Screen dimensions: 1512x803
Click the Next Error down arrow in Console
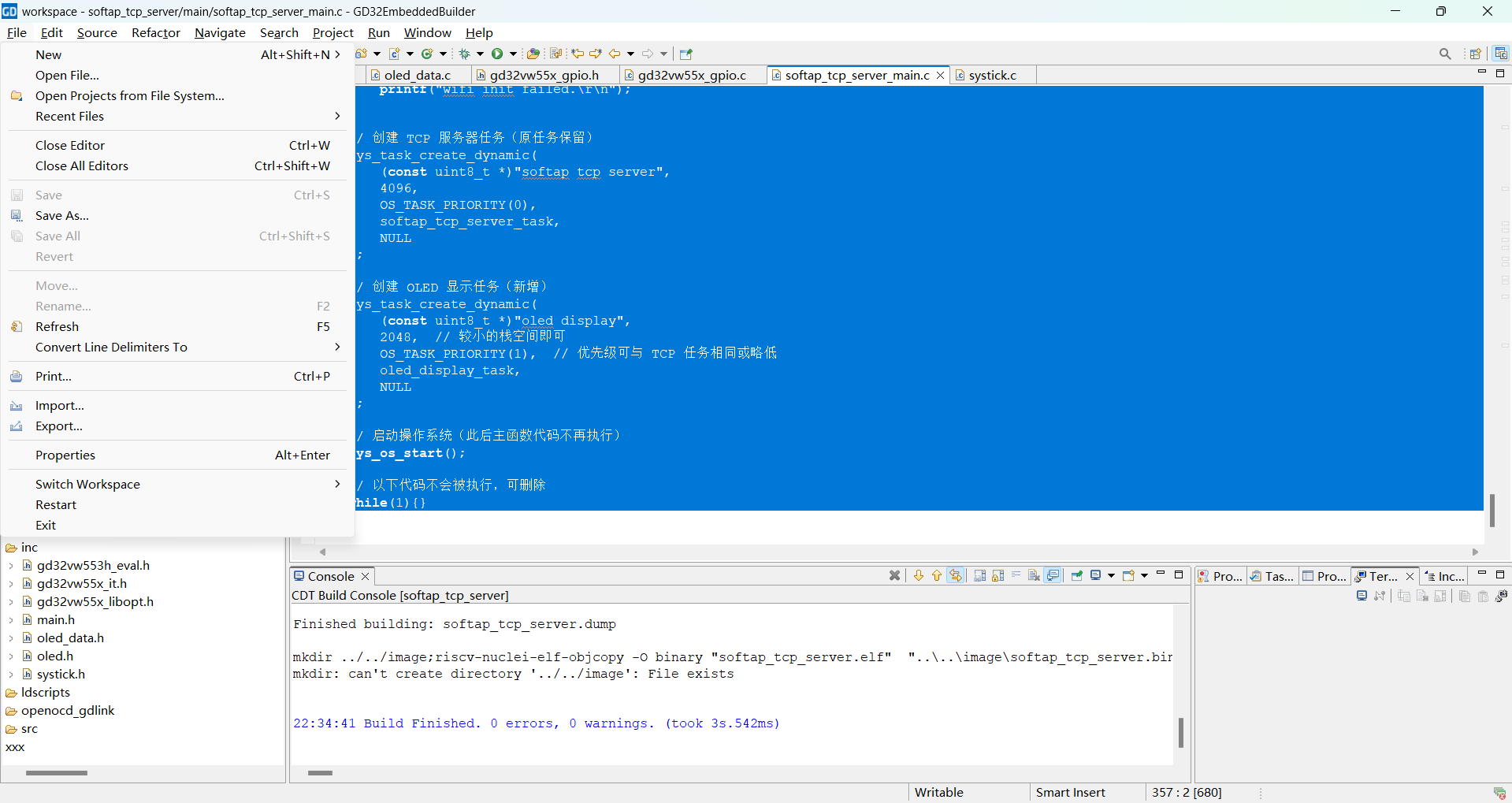pyautogui.click(x=919, y=576)
